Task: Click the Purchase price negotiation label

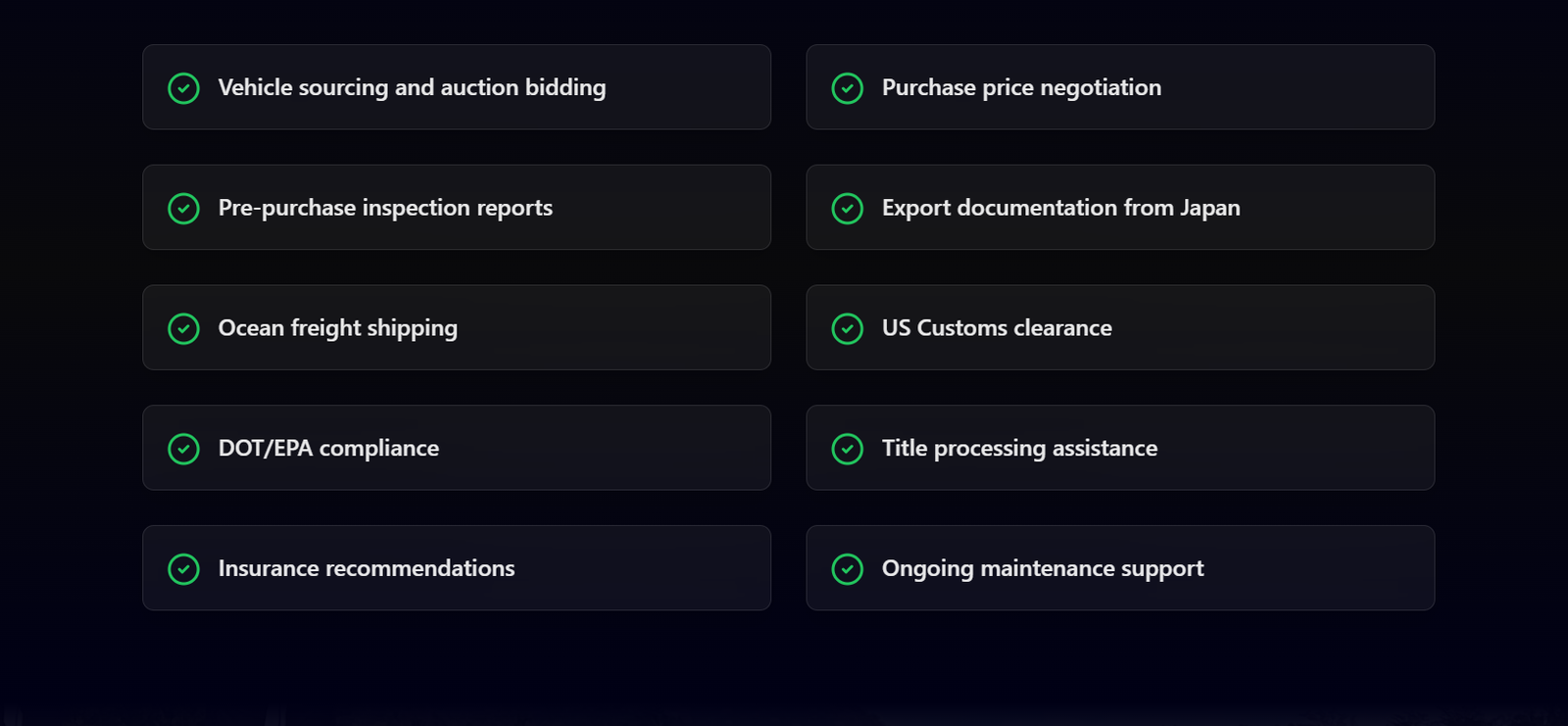Action: (1021, 88)
